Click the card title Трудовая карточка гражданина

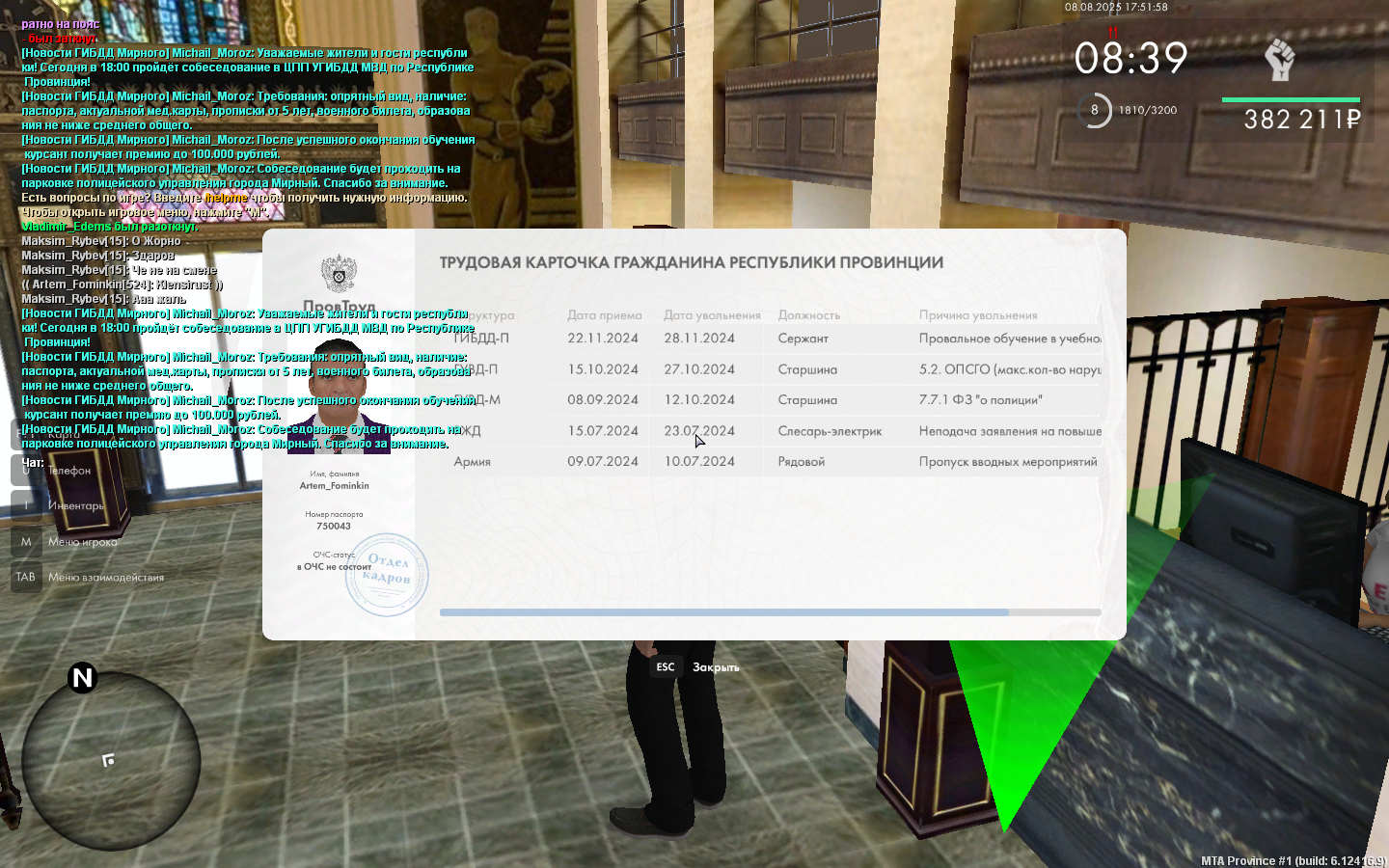click(x=692, y=262)
